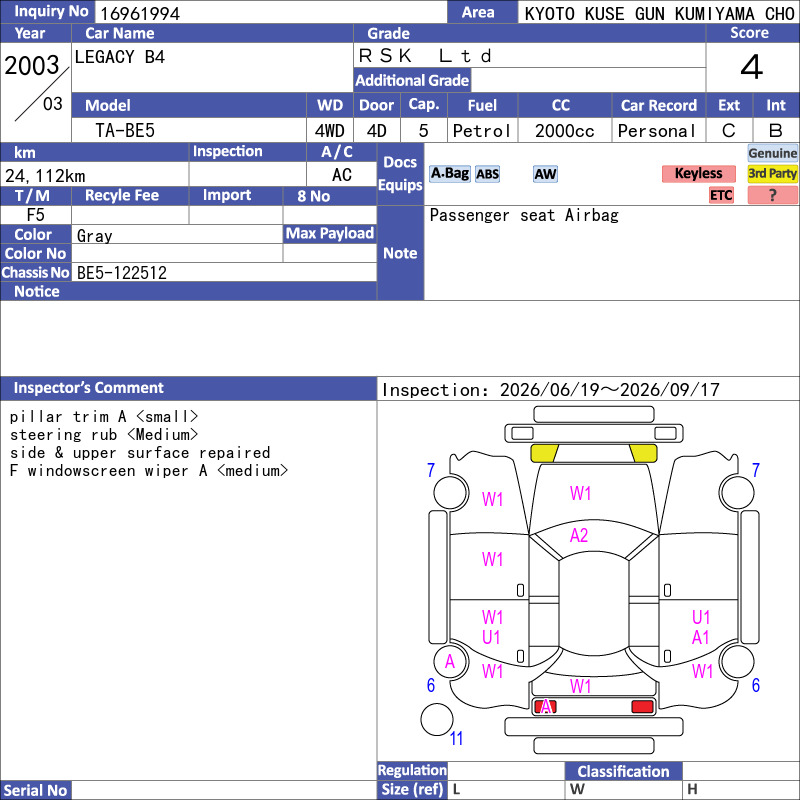Click the U1 A1 marker on right rear door
Screen dimensions: 800x800
[701, 627]
